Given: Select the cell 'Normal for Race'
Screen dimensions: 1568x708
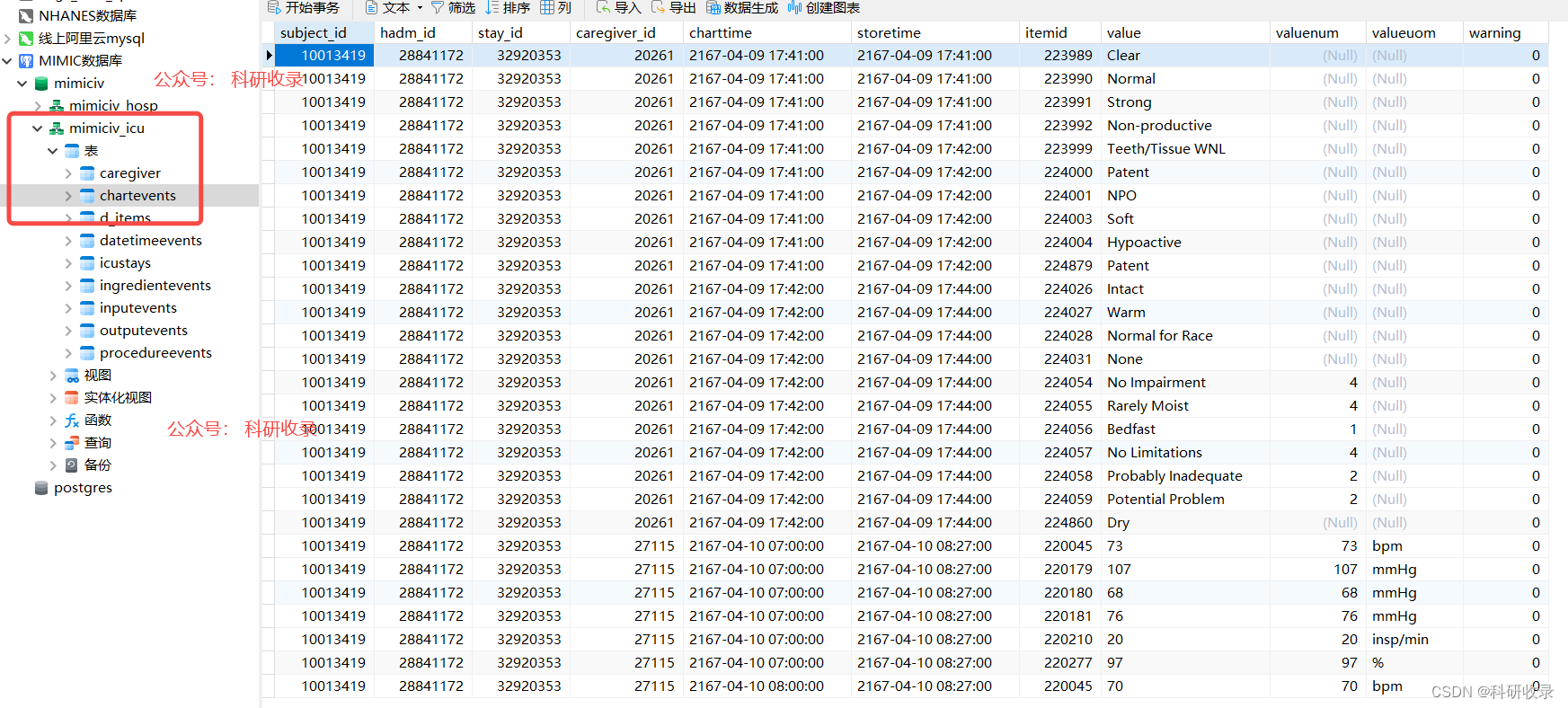Looking at the screenshot, I should [1184, 336].
